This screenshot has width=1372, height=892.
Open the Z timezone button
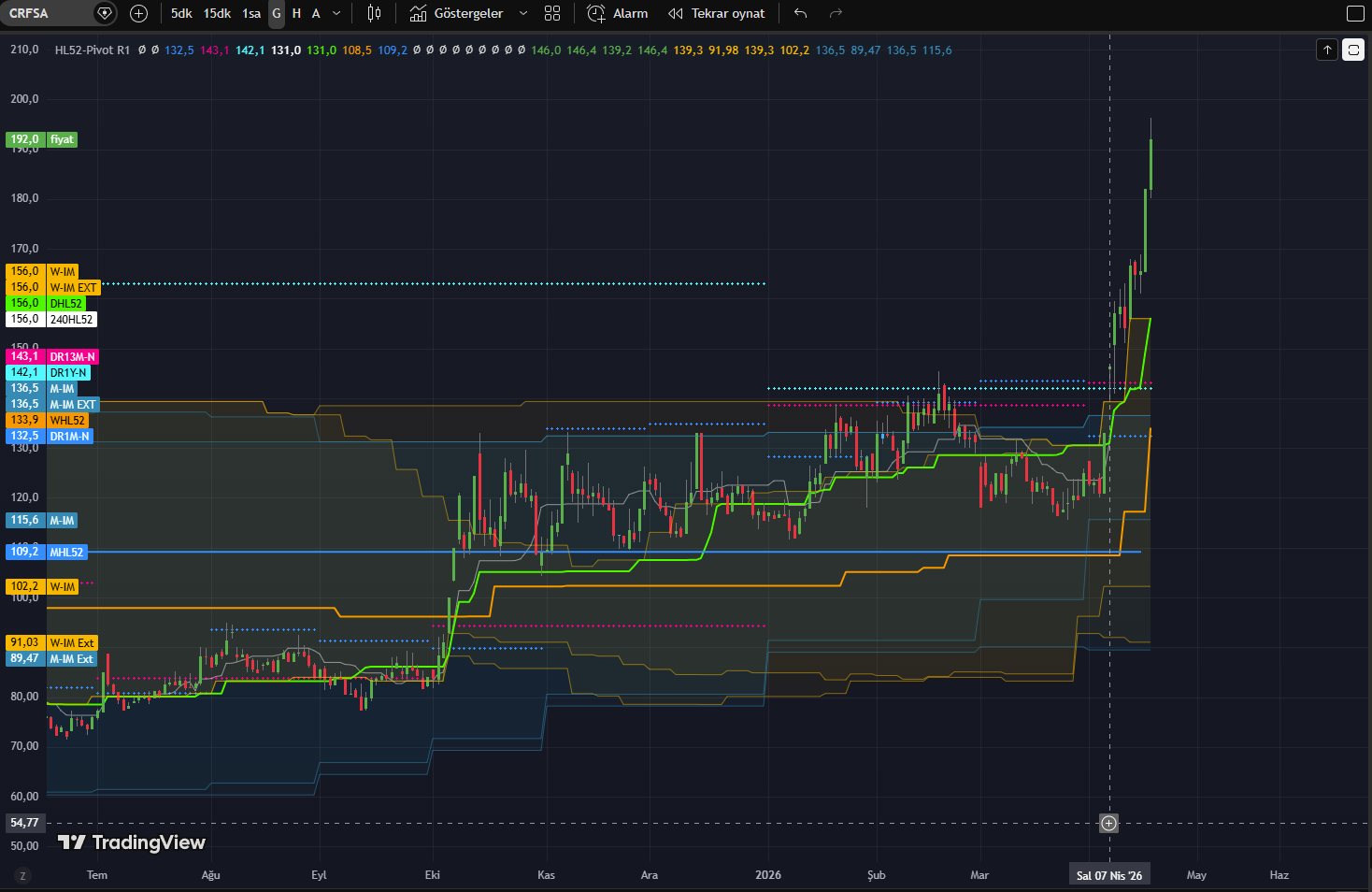tap(22, 875)
